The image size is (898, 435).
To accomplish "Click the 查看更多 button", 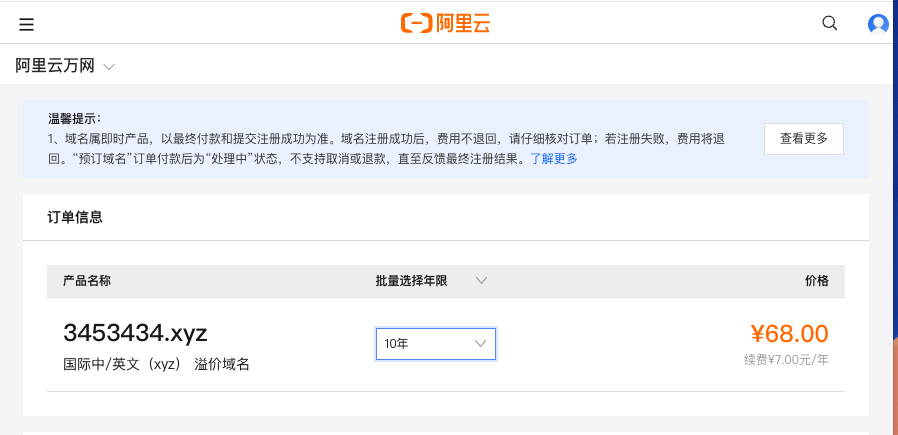I will (x=804, y=139).
